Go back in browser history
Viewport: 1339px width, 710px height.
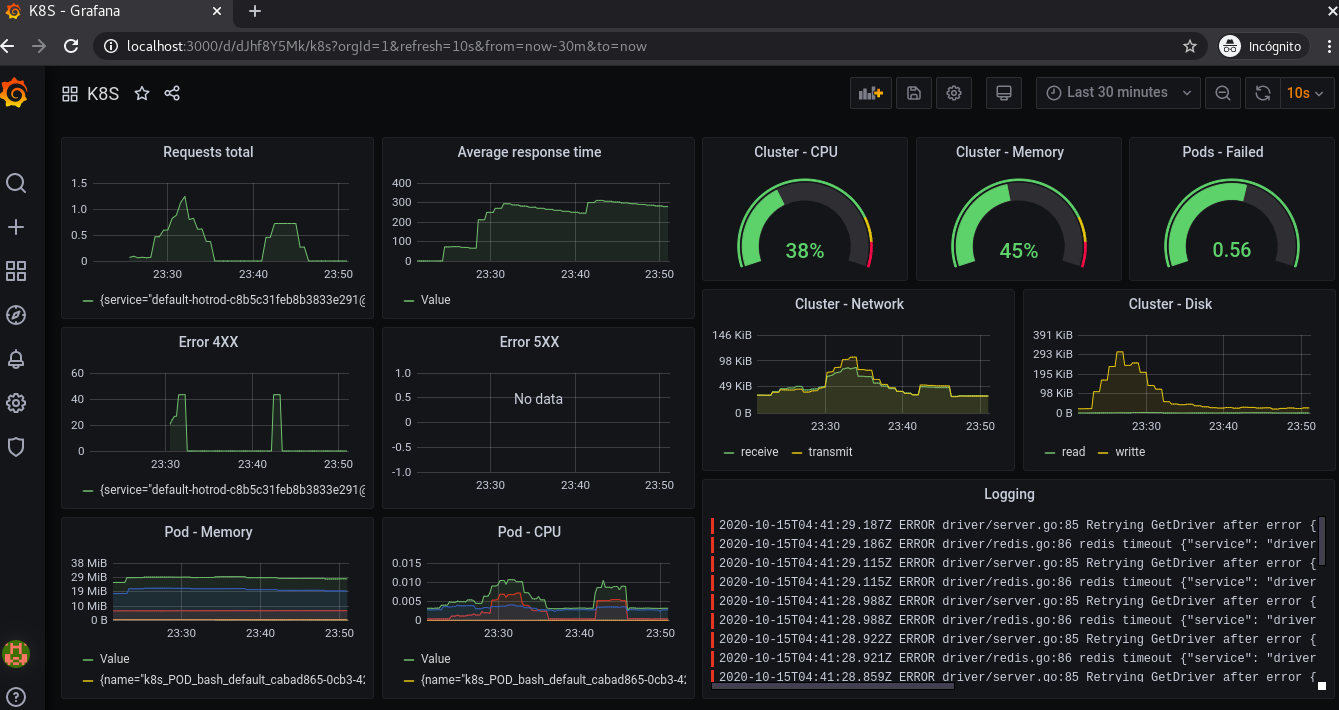(8, 46)
